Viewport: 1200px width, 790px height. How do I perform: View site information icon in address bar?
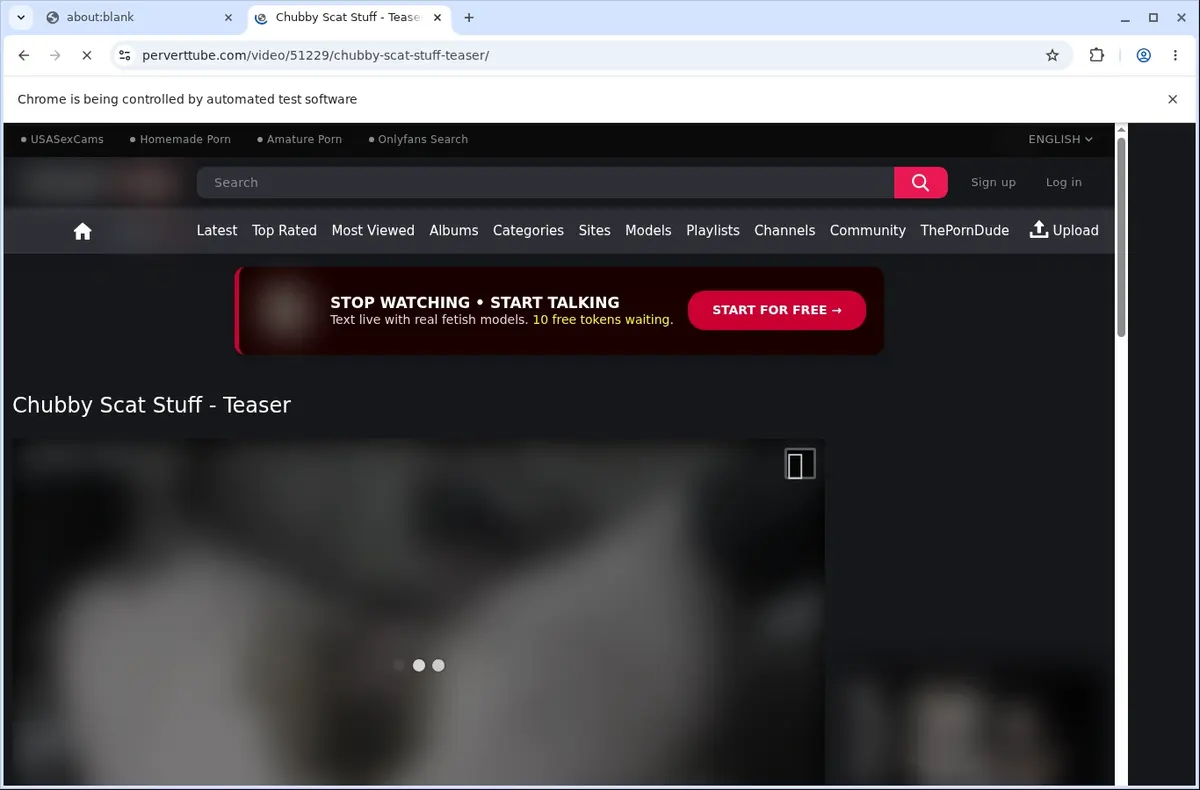124,55
